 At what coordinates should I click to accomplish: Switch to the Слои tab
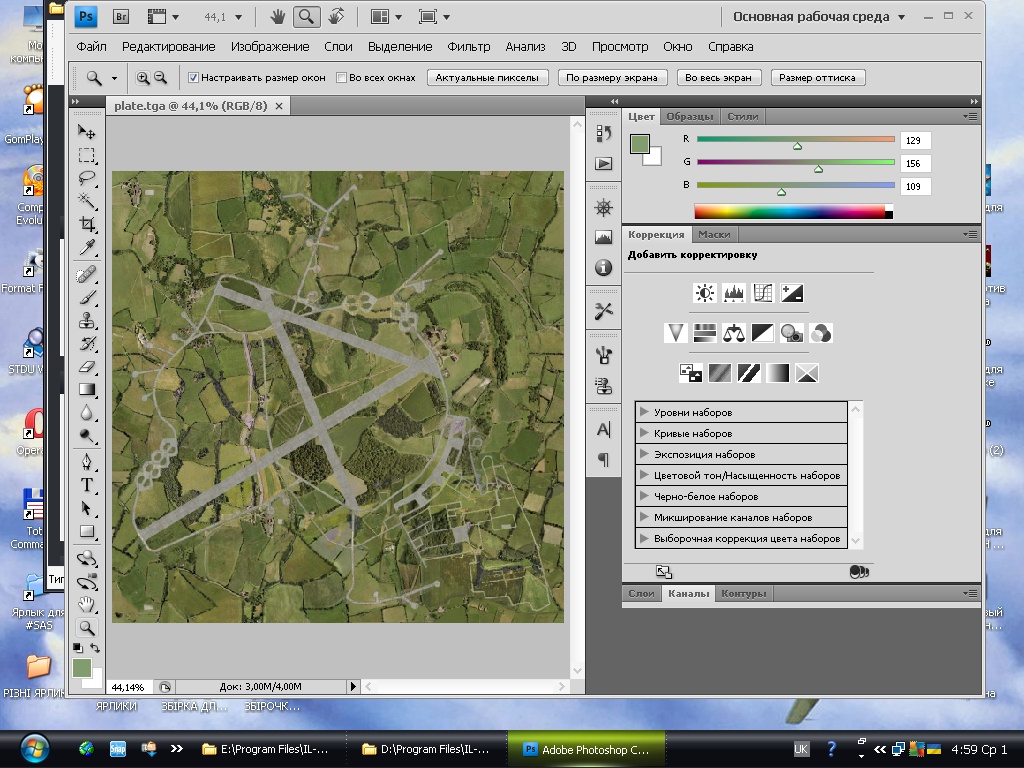pos(641,593)
